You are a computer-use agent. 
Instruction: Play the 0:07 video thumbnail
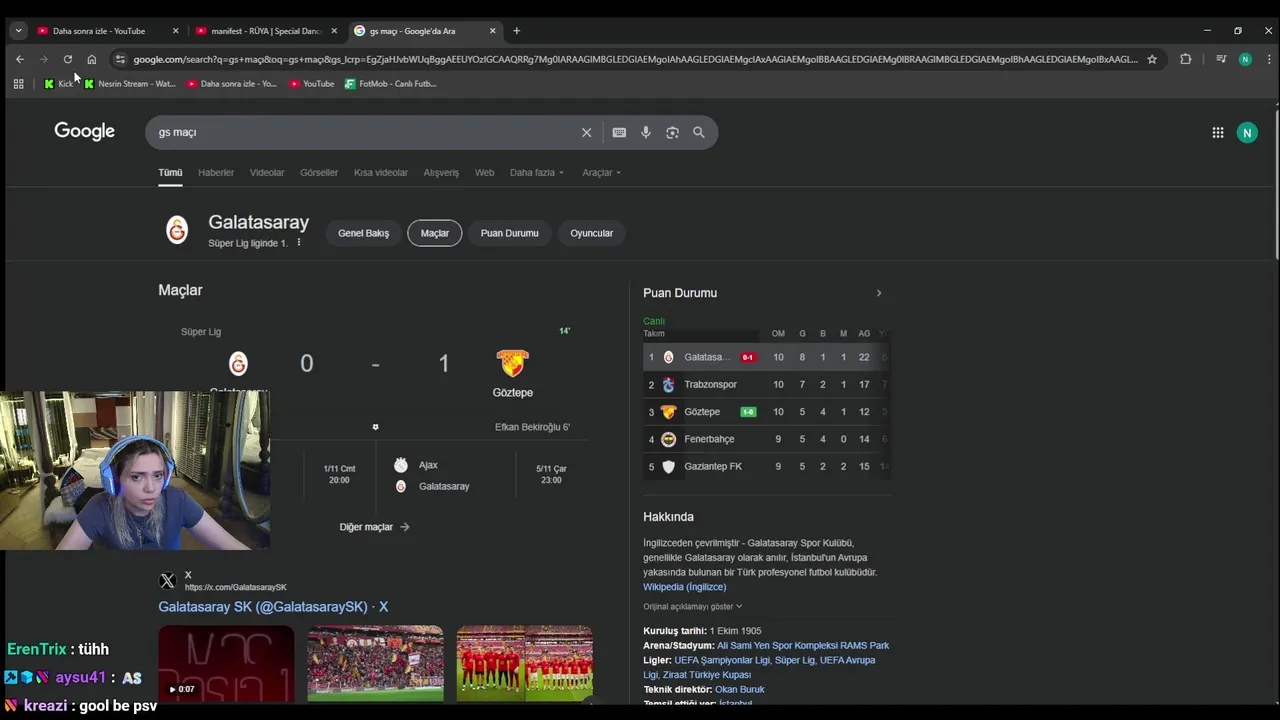226,663
